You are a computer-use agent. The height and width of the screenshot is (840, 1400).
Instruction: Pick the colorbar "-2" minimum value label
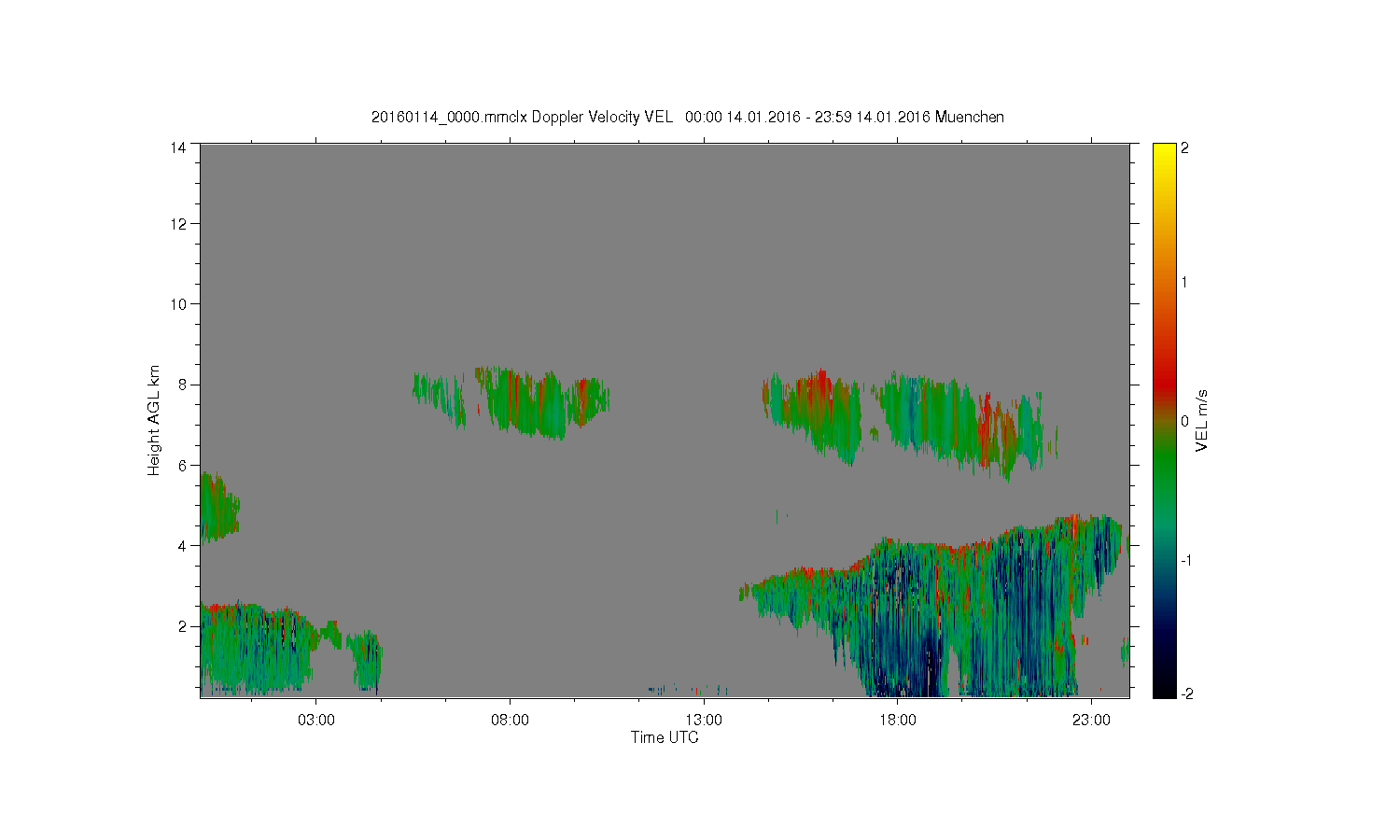[x=1185, y=694]
